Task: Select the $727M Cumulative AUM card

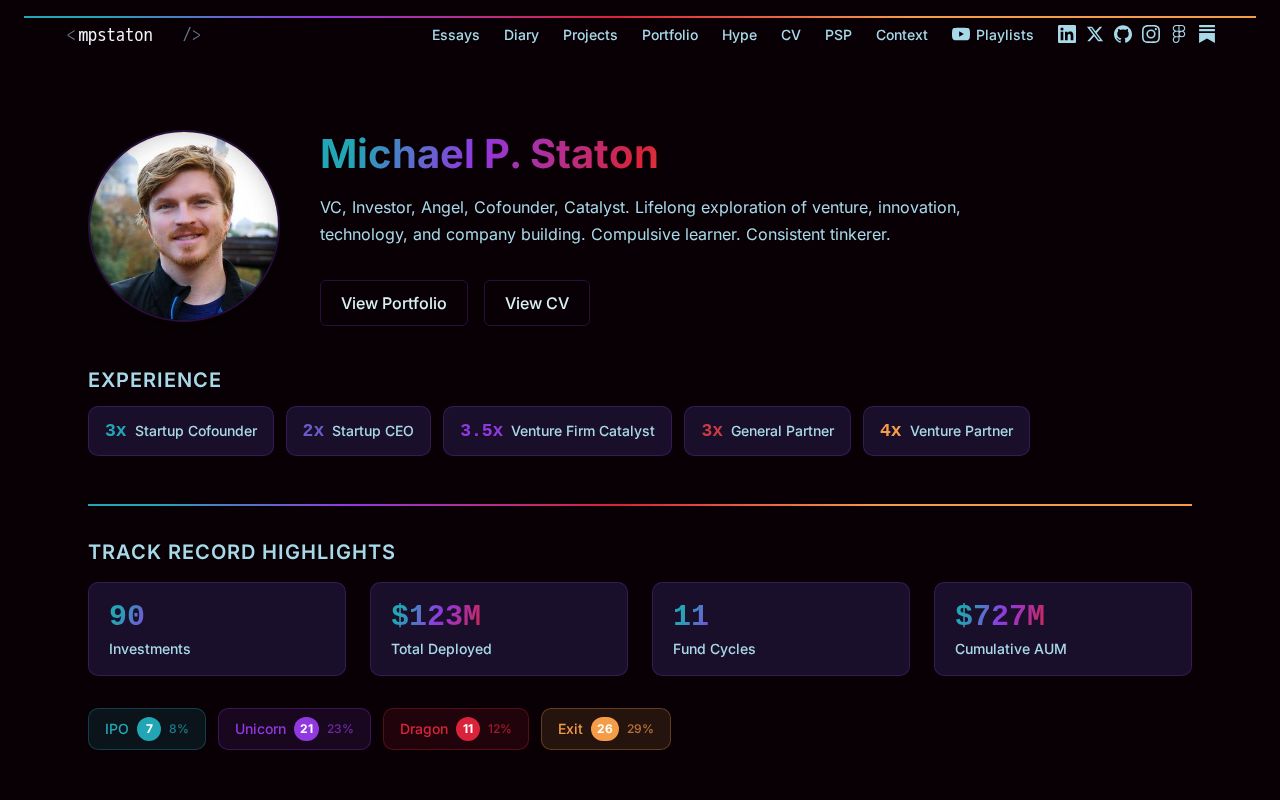Action: tap(1063, 629)
